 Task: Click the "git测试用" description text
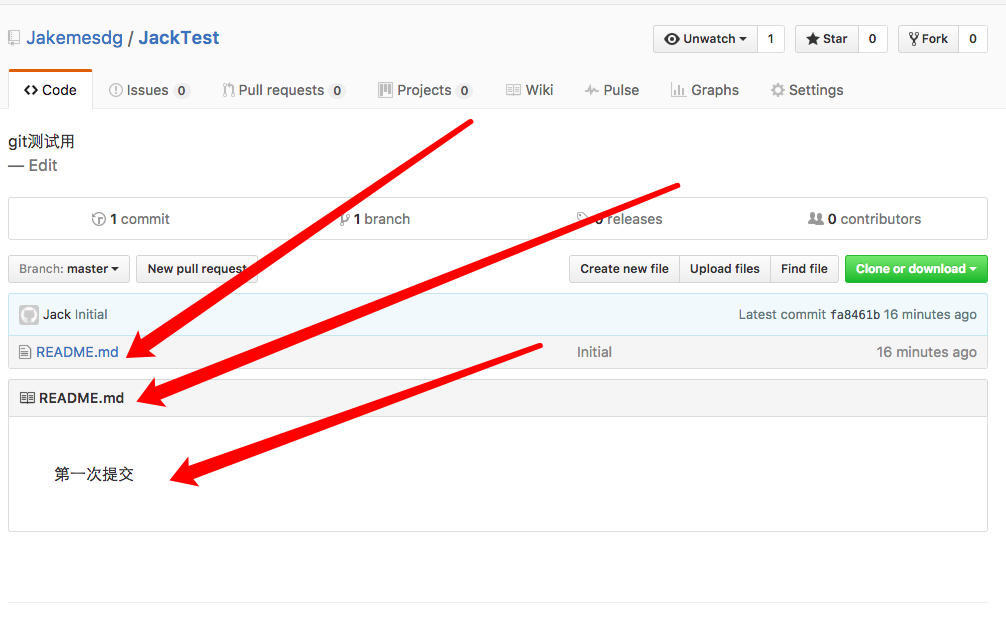click(x=42, y=142)
